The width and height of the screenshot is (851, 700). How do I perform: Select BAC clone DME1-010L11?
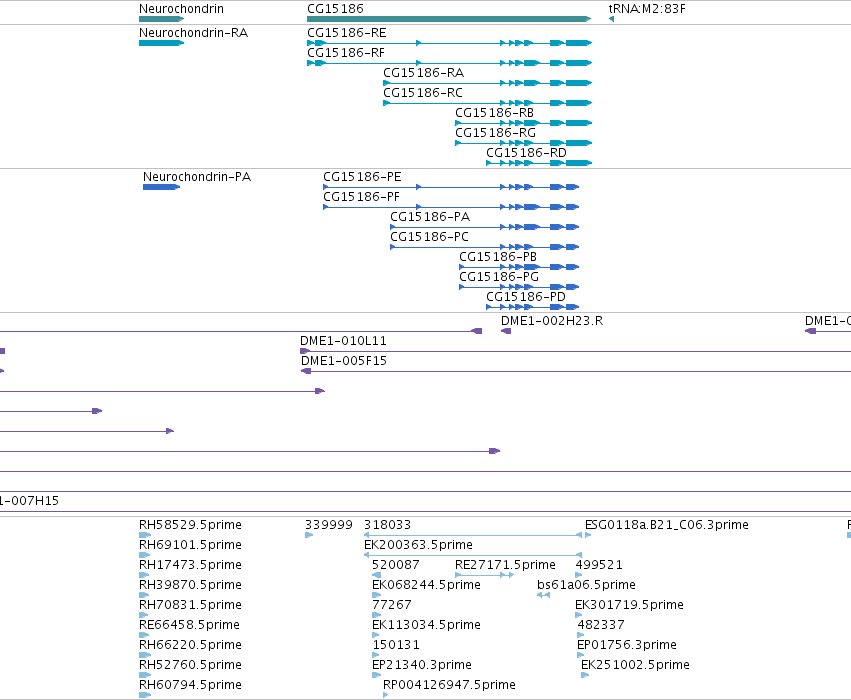(x=343, y=341)
